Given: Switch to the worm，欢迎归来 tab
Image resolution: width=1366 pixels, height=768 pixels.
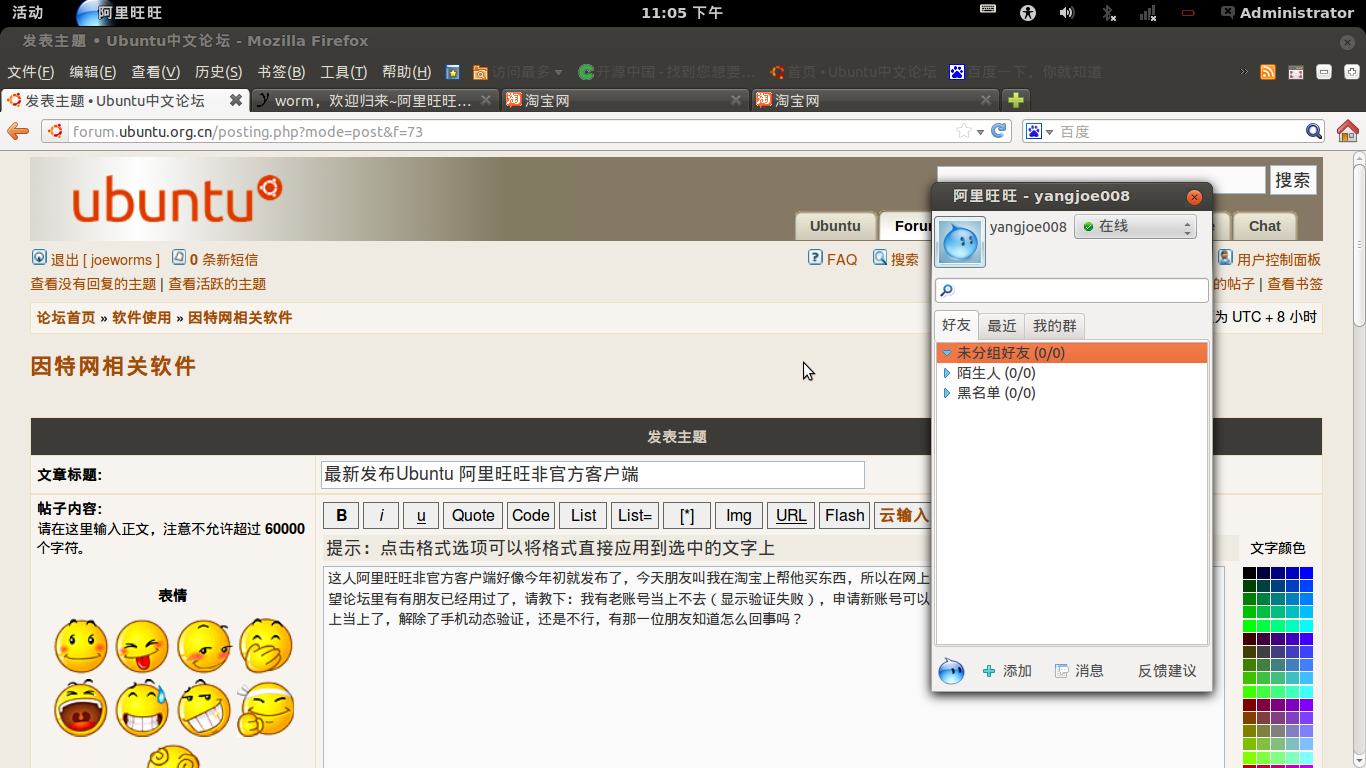Looking at the screenshot, I should click(374, 100).
